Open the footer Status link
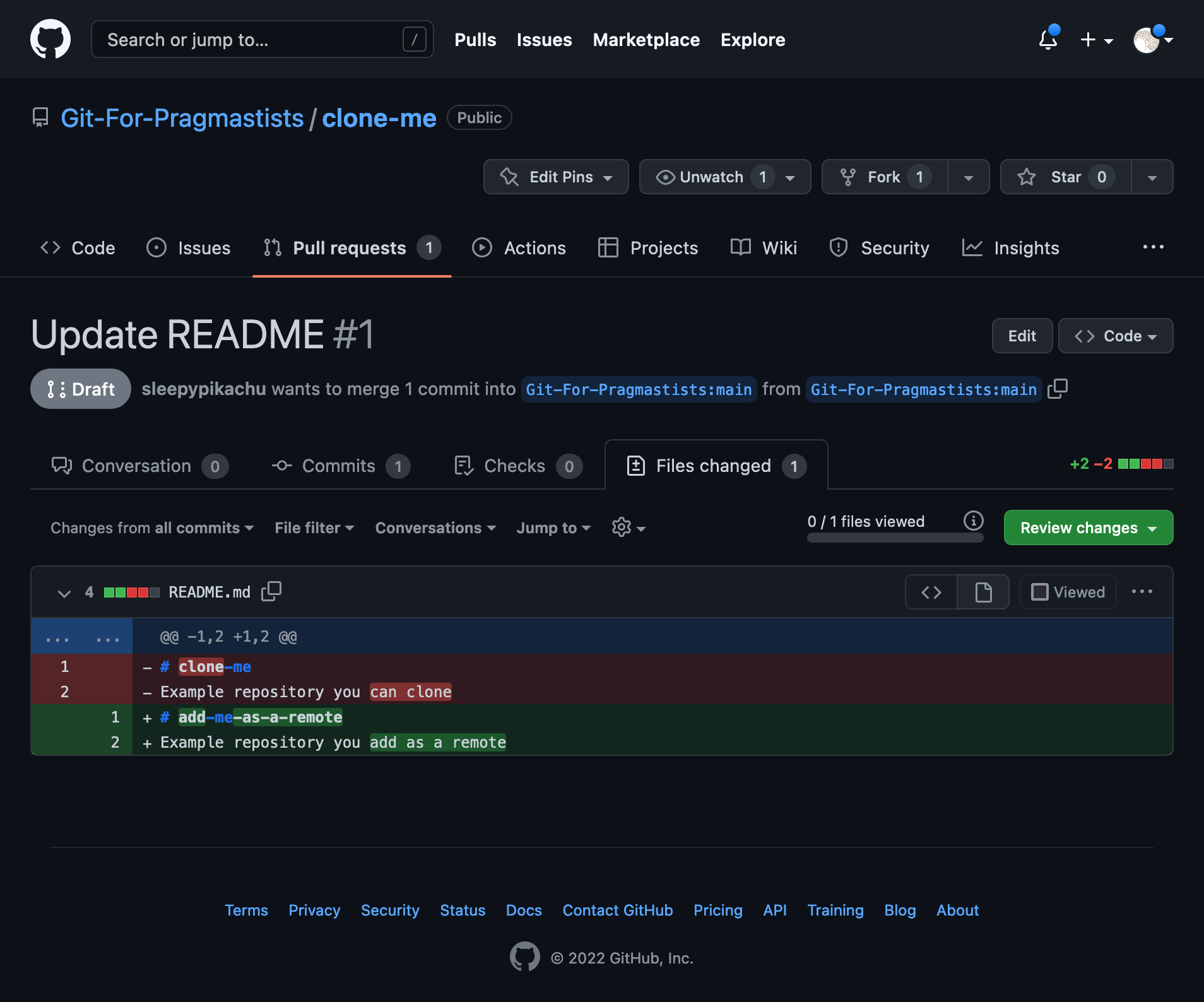The height and width of the screenshot is (1002, 1204). [x=463, y=910]
